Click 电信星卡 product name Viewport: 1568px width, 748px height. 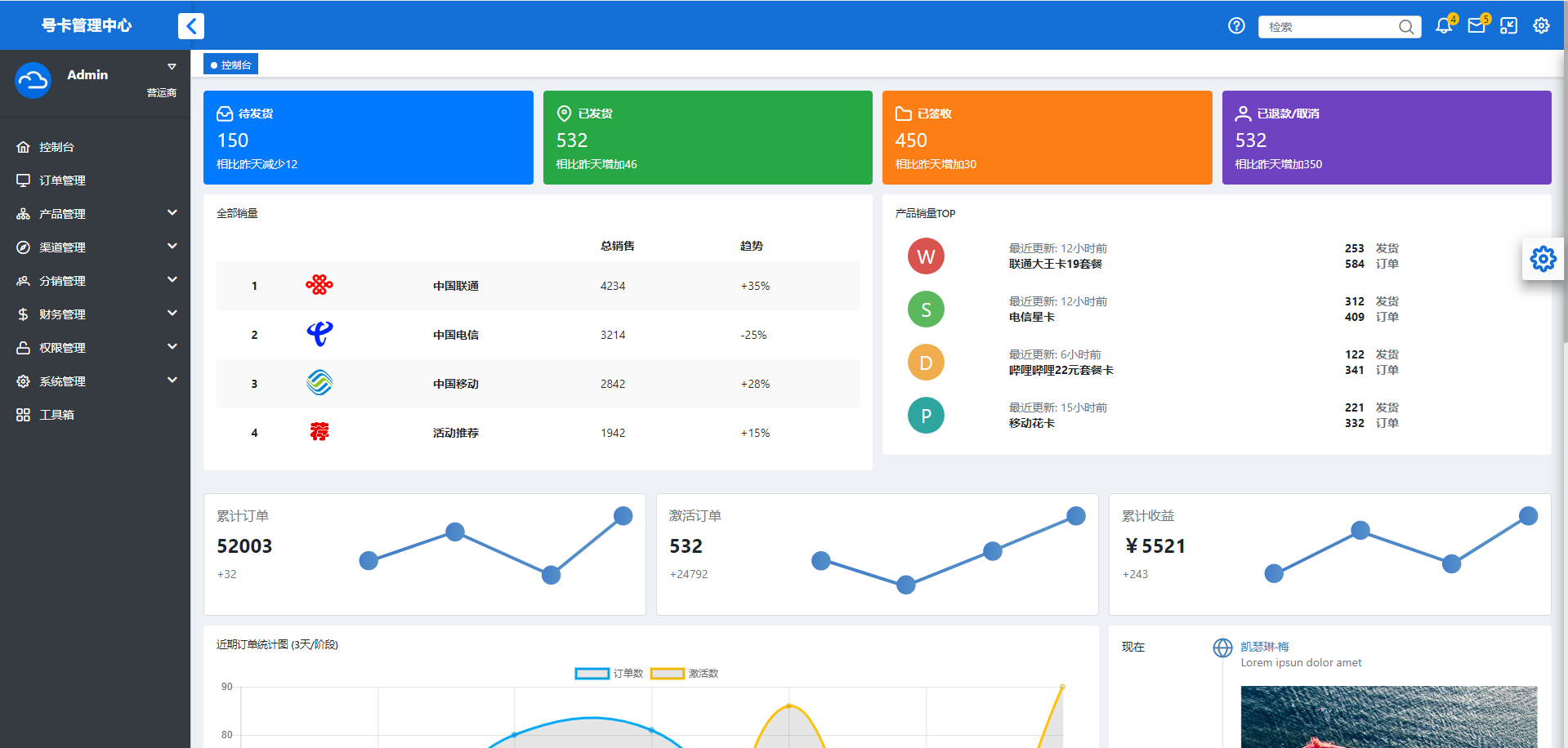pyautogui.click(x=1032, y=317)
